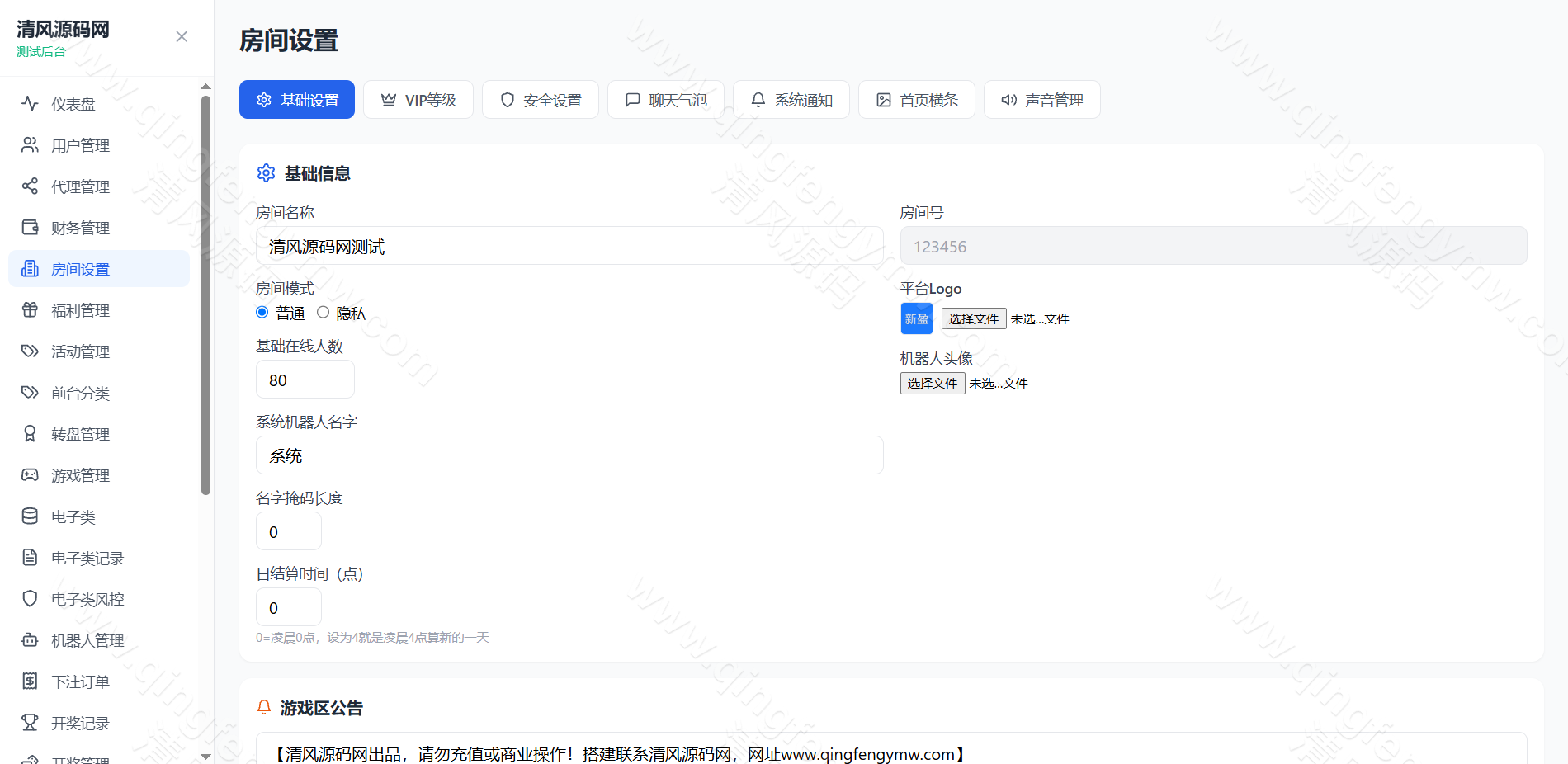
Task: Click the 仪表盘 activity icon in sidebar
Action: [x=30, y=104]
